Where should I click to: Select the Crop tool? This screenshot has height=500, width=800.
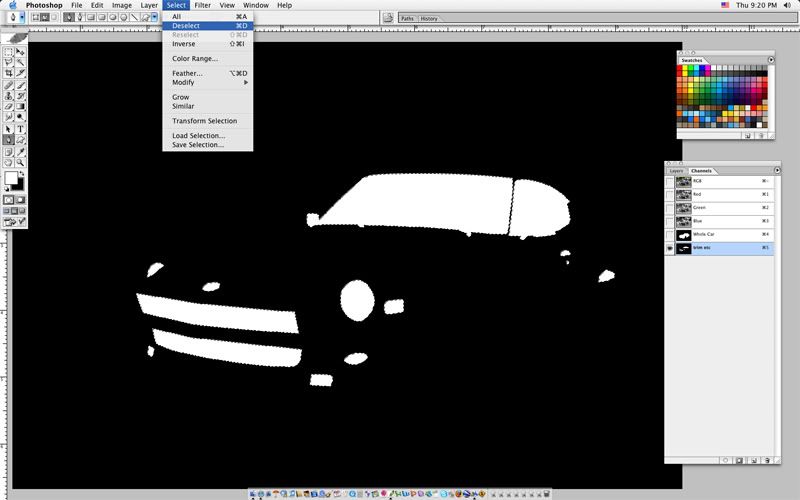pyautogui.click(x=9, y=73)
